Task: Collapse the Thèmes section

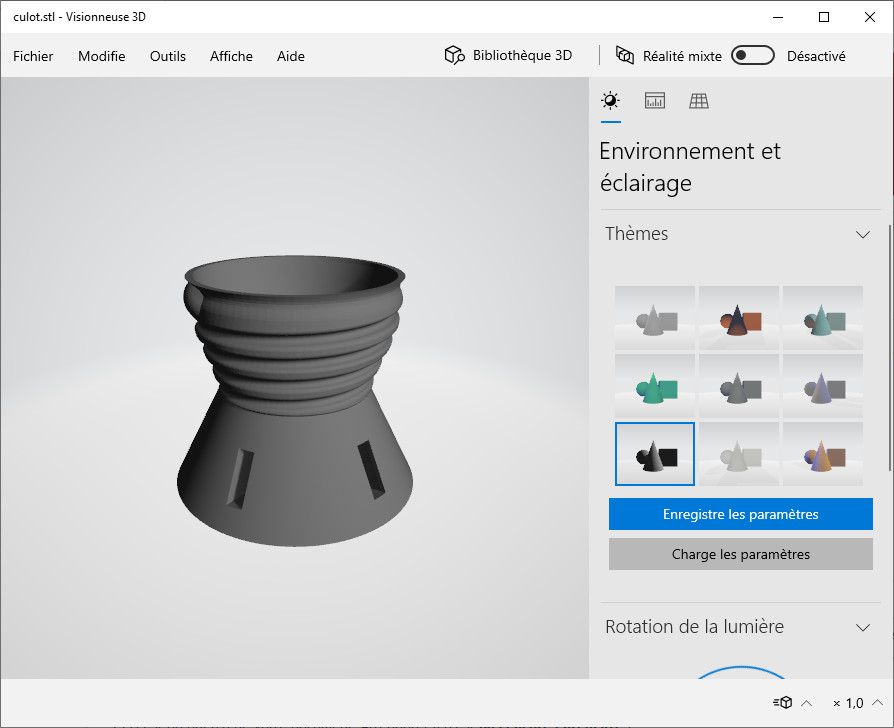Action: pyautogui.click(x=863, y=234)
